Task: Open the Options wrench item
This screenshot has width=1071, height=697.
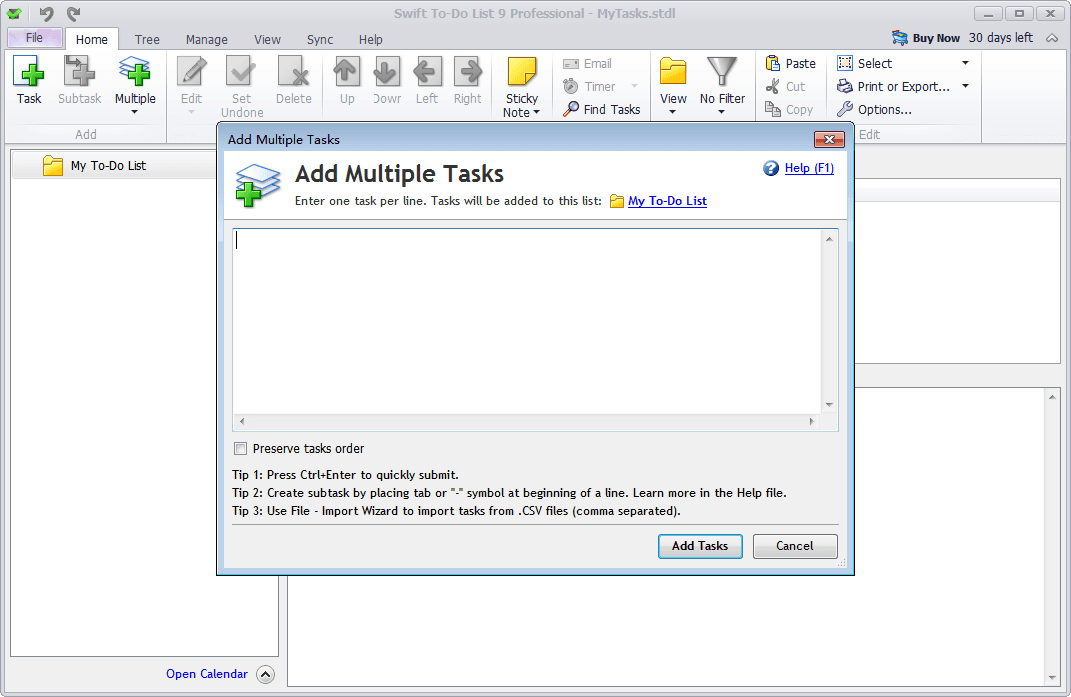Action: (874, 109)
